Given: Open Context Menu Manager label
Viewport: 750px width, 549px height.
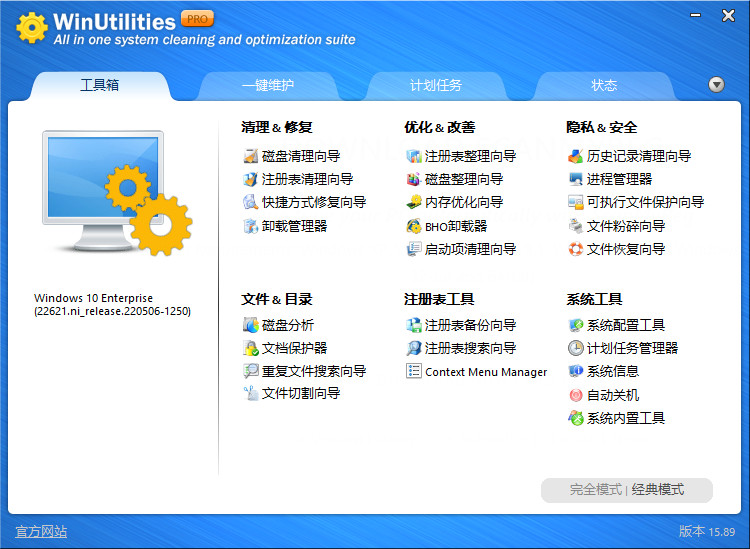Looking at the screenshot, I should 486,372.
